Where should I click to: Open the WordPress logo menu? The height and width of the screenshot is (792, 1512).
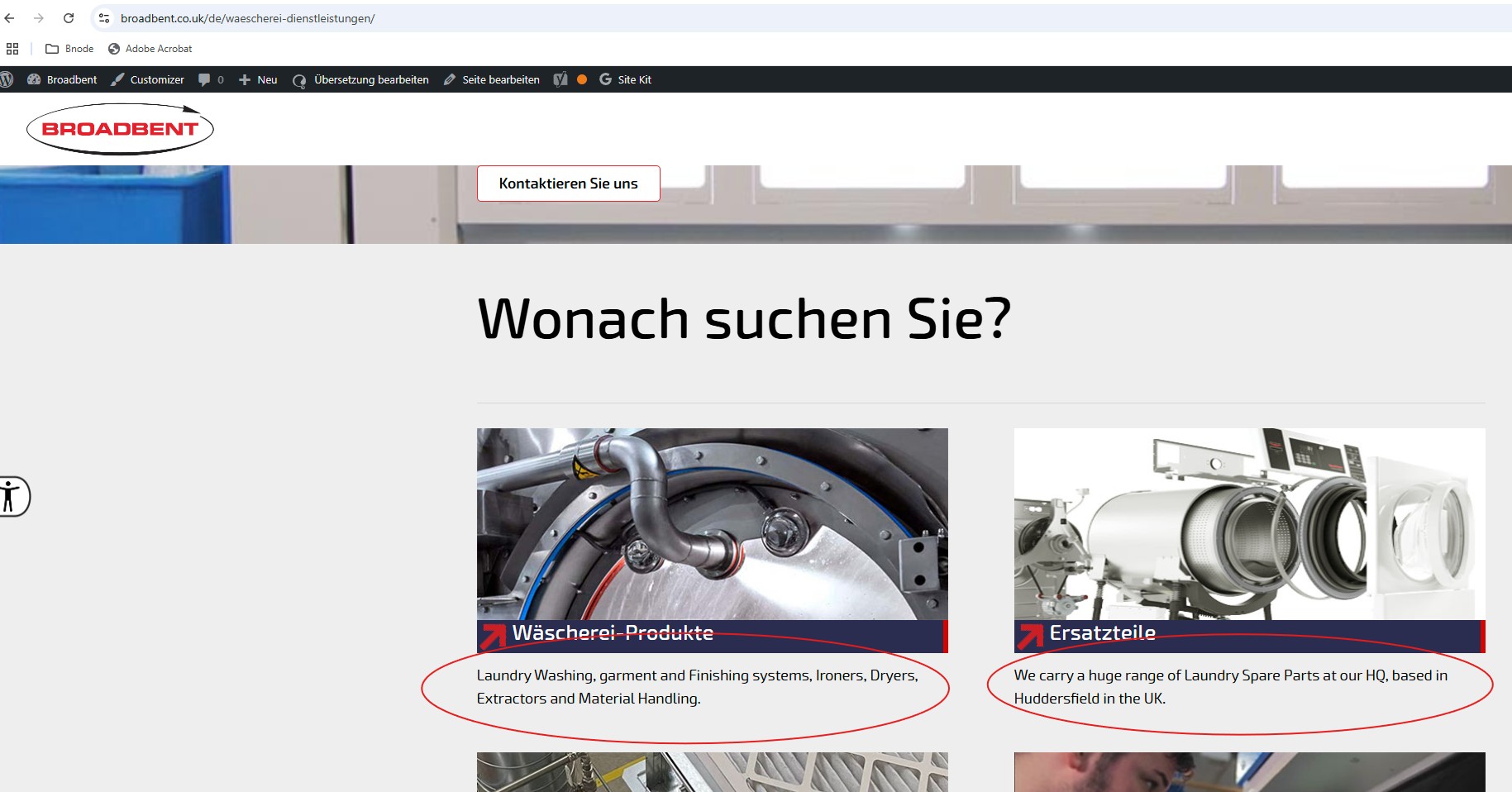tap(7, 79)
